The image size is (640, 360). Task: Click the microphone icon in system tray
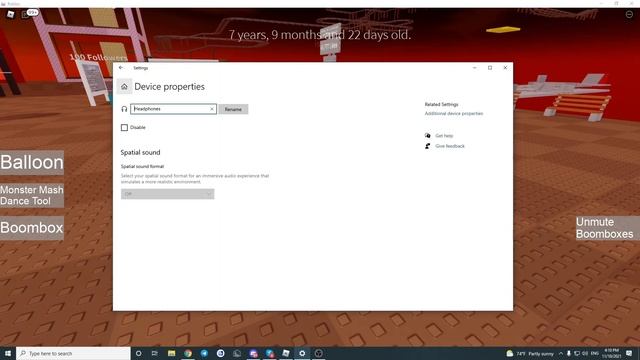pyautogui.click(x=569, y=353)
